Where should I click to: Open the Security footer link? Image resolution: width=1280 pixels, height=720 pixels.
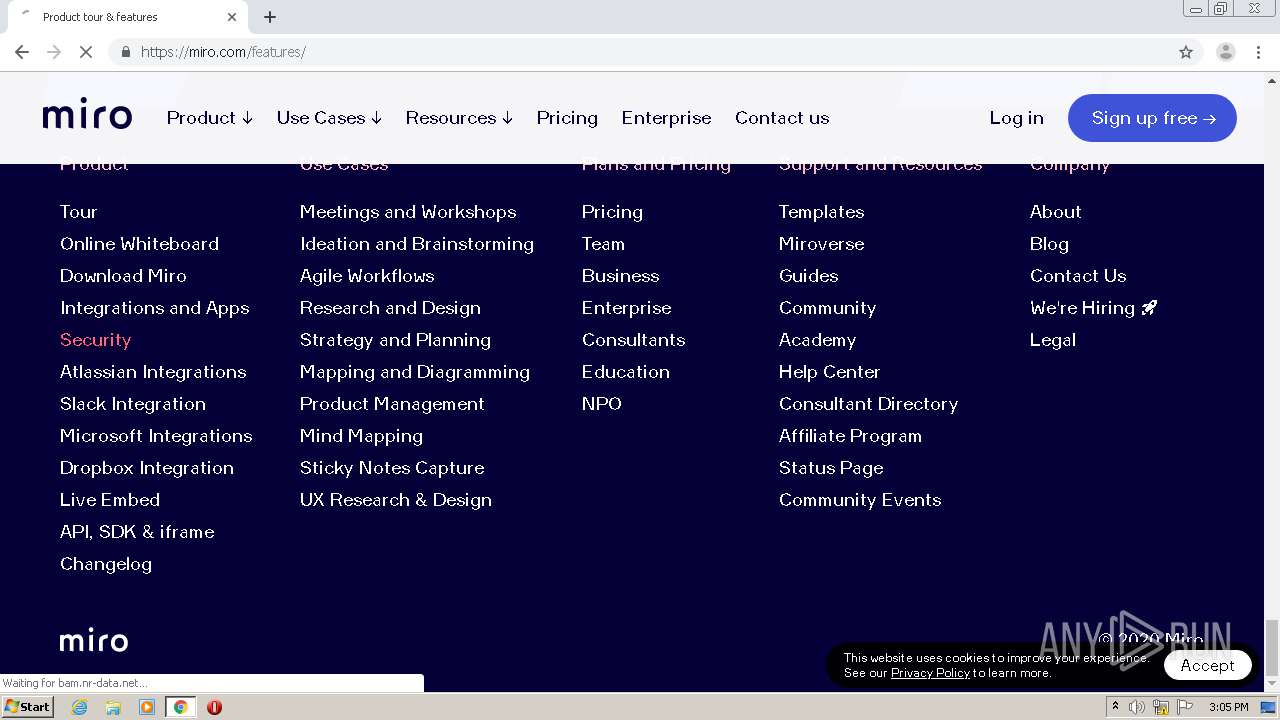(x=95, y=340)
